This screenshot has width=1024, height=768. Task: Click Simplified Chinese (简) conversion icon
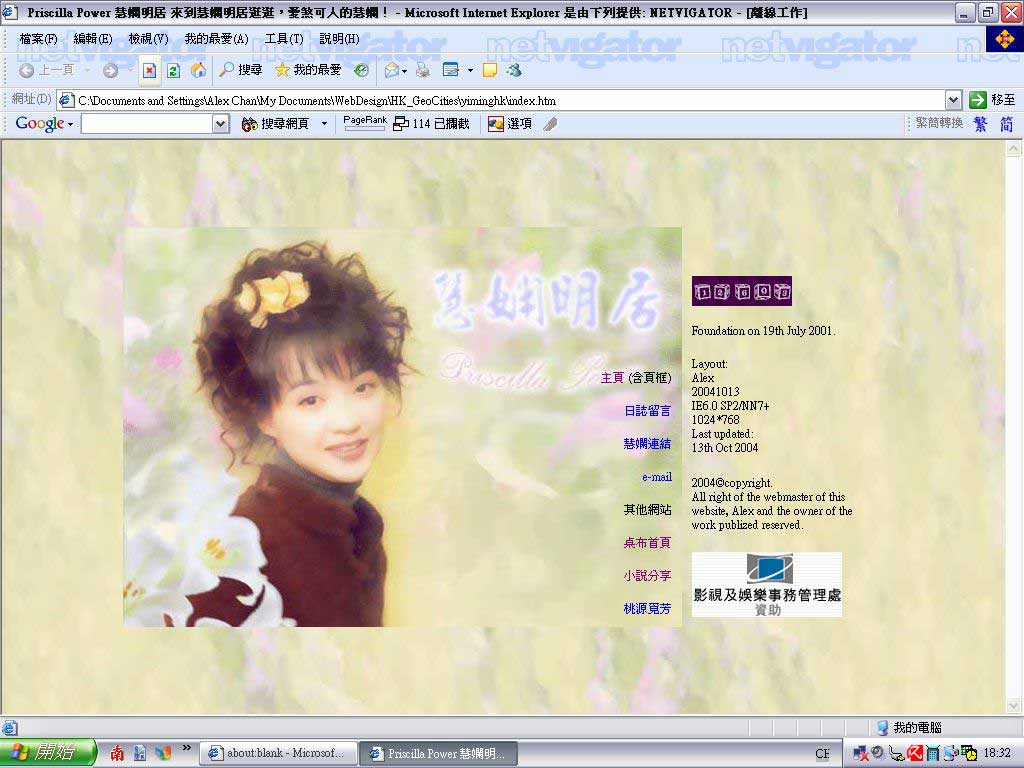click(1006, 123)
